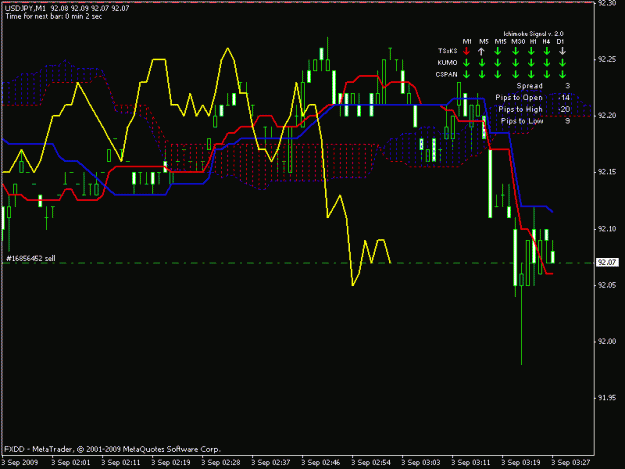Image resolution: width=625 pixels, height=469 pixels.
Task: Click the white up arrow TSxKS M5
Action: coord(482,51)
